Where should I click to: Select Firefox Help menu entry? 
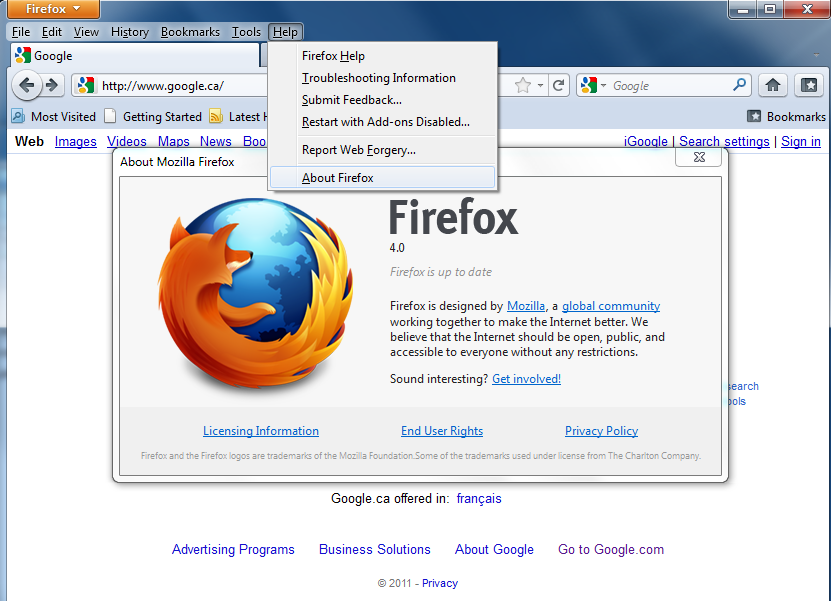(x=382, y=56)
